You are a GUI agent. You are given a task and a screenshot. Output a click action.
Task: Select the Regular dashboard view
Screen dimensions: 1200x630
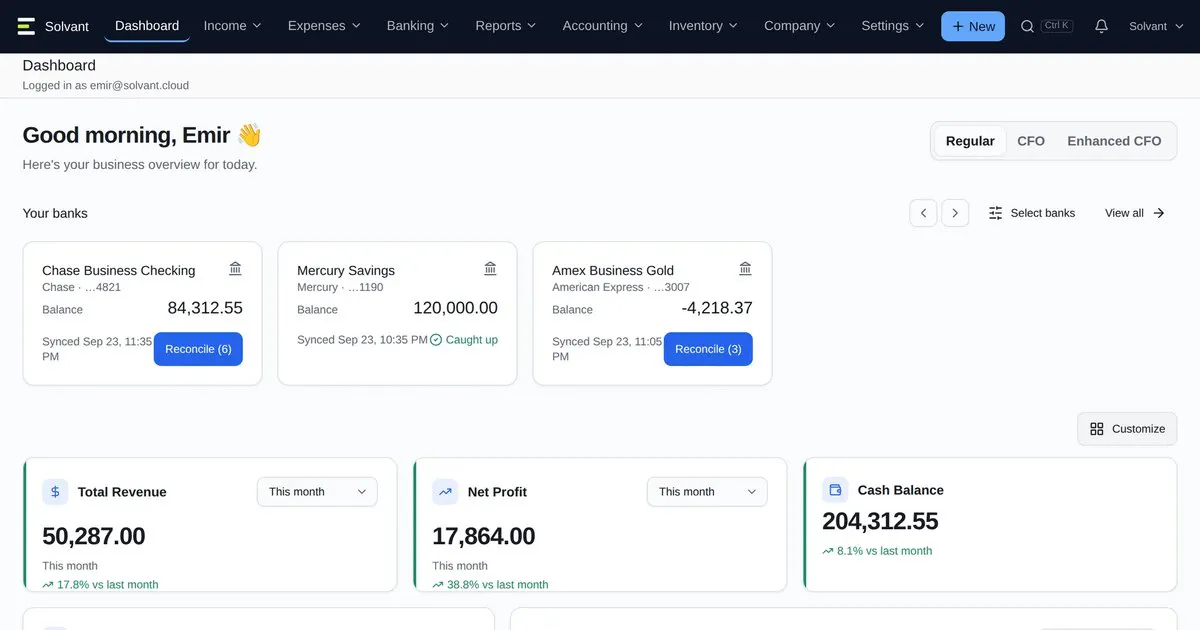pyautogui.click(x=970, y=141)
